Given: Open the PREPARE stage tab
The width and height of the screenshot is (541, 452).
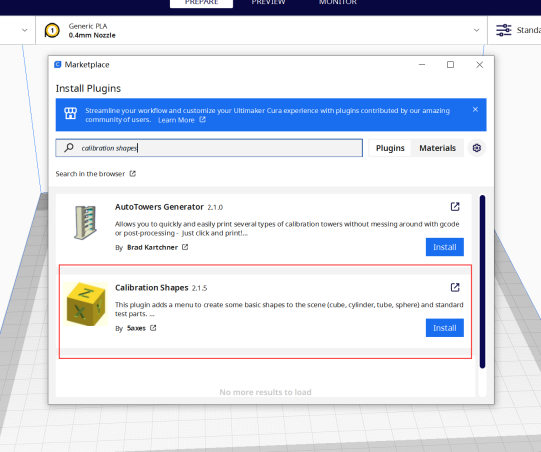Looking at the screenshot, I should click(x=201, y=3).
